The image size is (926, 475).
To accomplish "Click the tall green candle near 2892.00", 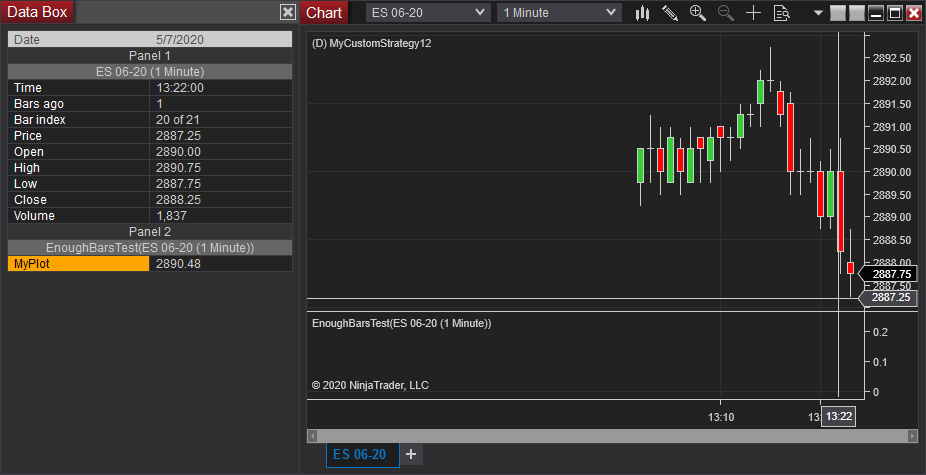I will pos(760,92).
